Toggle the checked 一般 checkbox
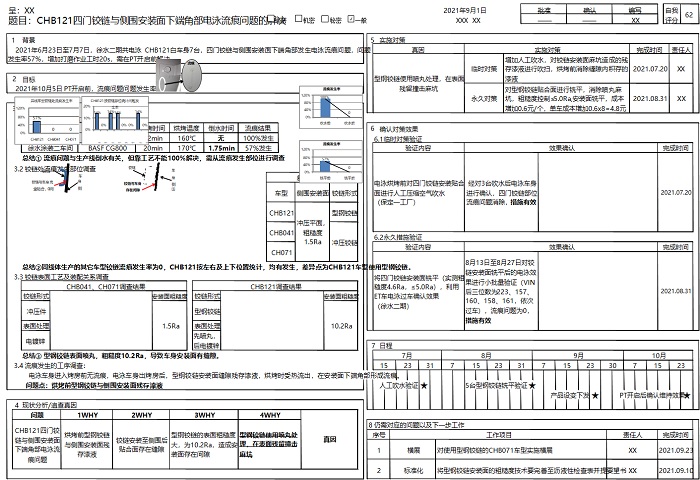700x480 pixels. (x=351, y=19)
